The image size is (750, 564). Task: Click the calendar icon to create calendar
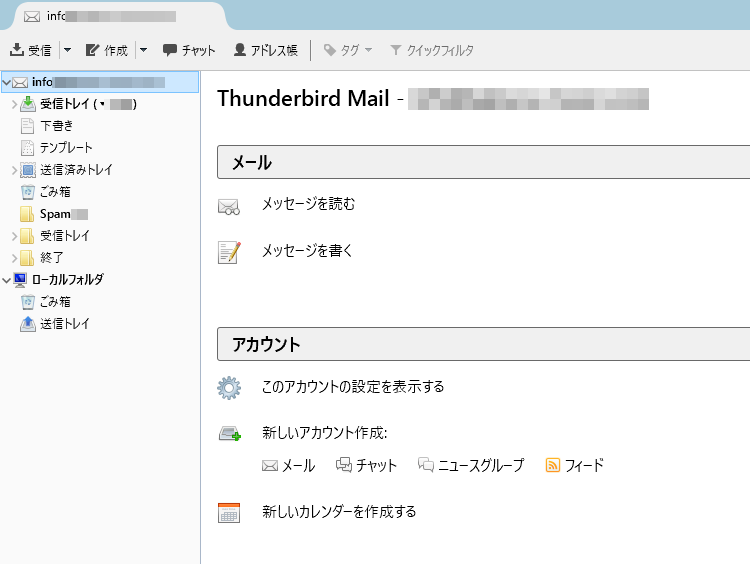tap(229, 512)
